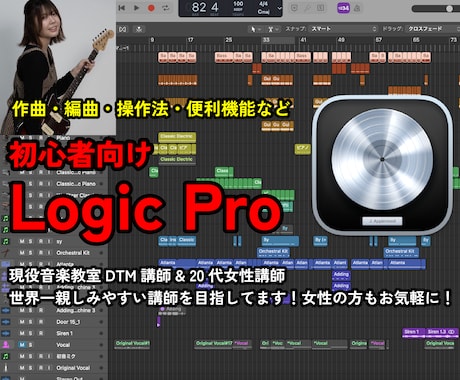This screenshot has width=460, height=380.
Task: Click the master volume slider knob
Action: click(x=449, y=9)
